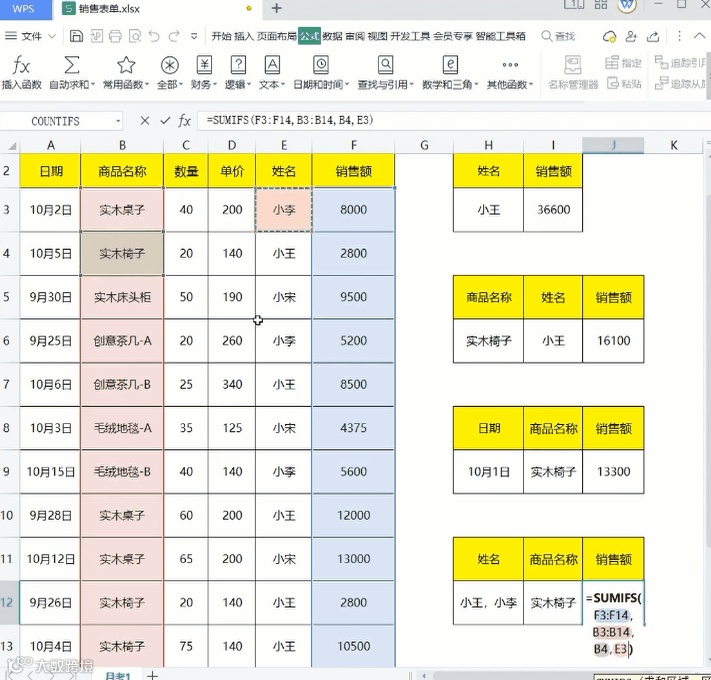Click the 粘贴 paste names button
Viewport: 711px width, 680px height.
pos(624,83)
